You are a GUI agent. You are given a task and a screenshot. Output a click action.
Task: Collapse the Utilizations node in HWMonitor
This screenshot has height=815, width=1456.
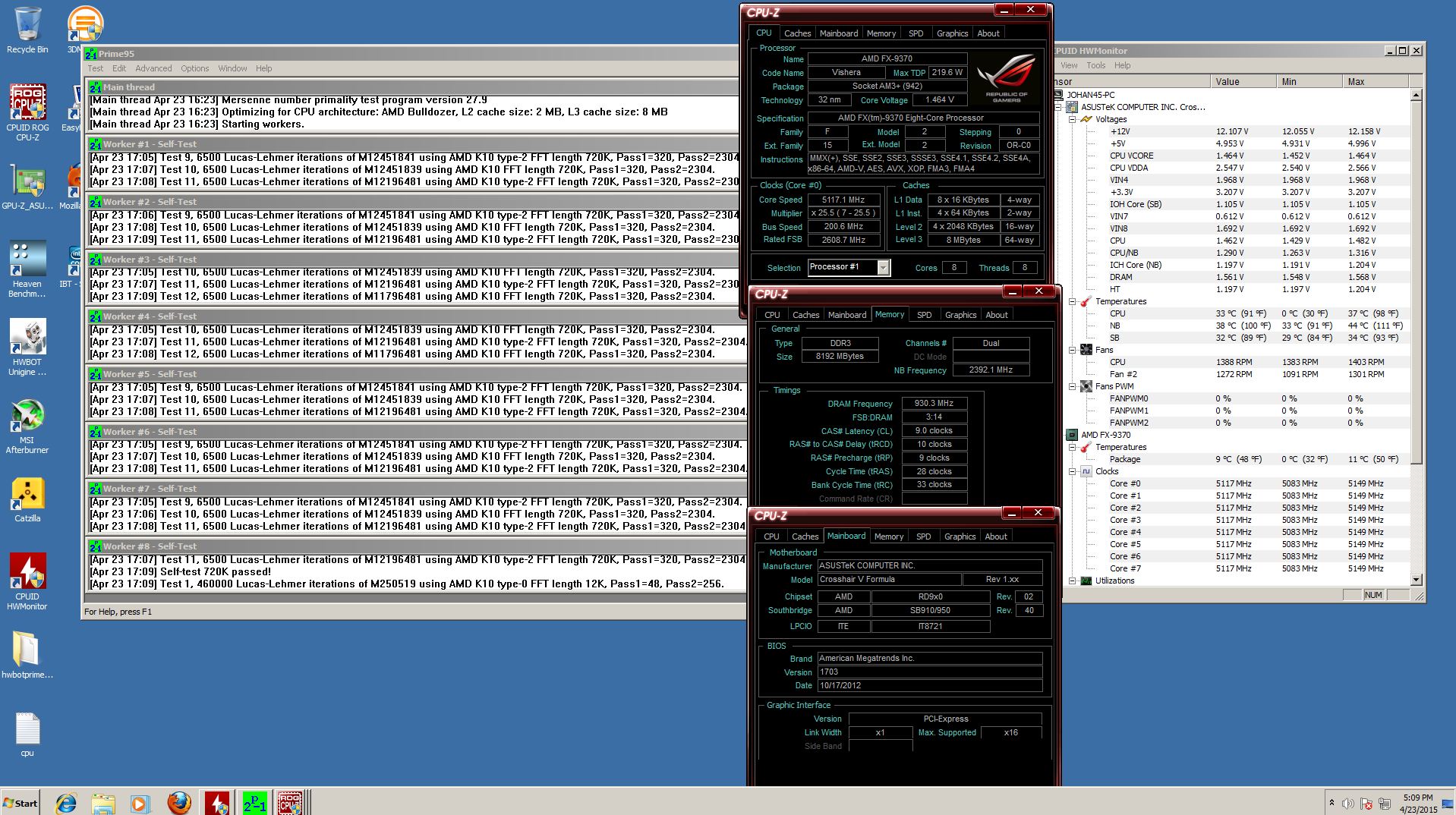click(1072, 581)
